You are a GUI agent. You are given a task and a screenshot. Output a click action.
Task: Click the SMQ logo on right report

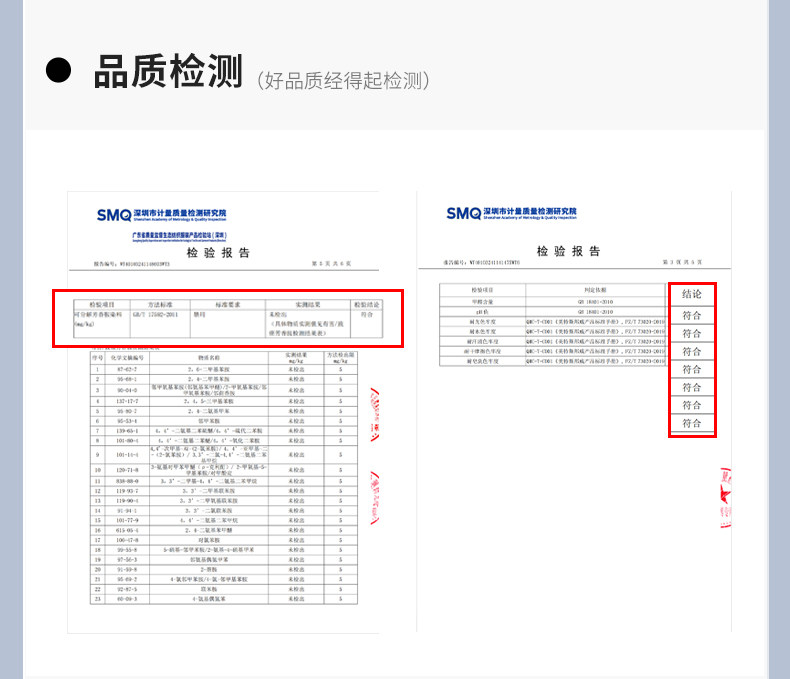(x=463, y=212)
